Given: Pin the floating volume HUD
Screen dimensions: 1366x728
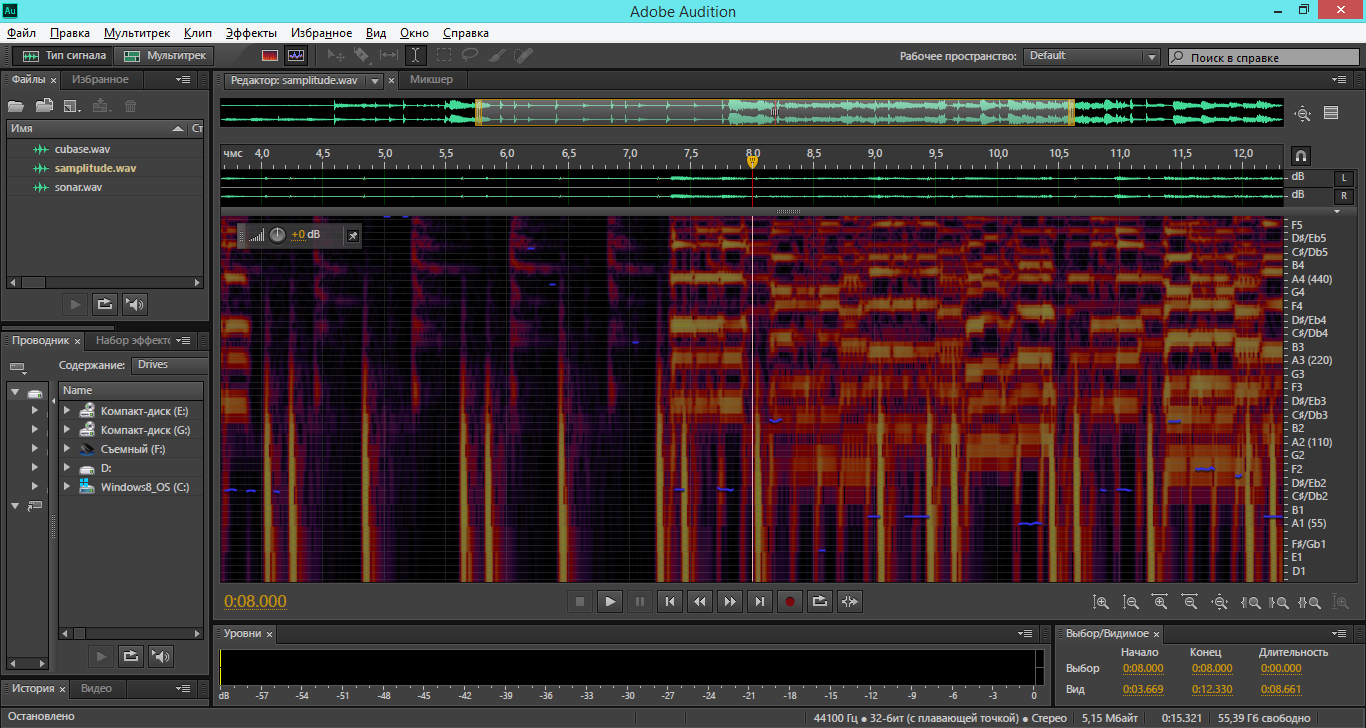Looking at the screenshot, I should coord(352,235).
